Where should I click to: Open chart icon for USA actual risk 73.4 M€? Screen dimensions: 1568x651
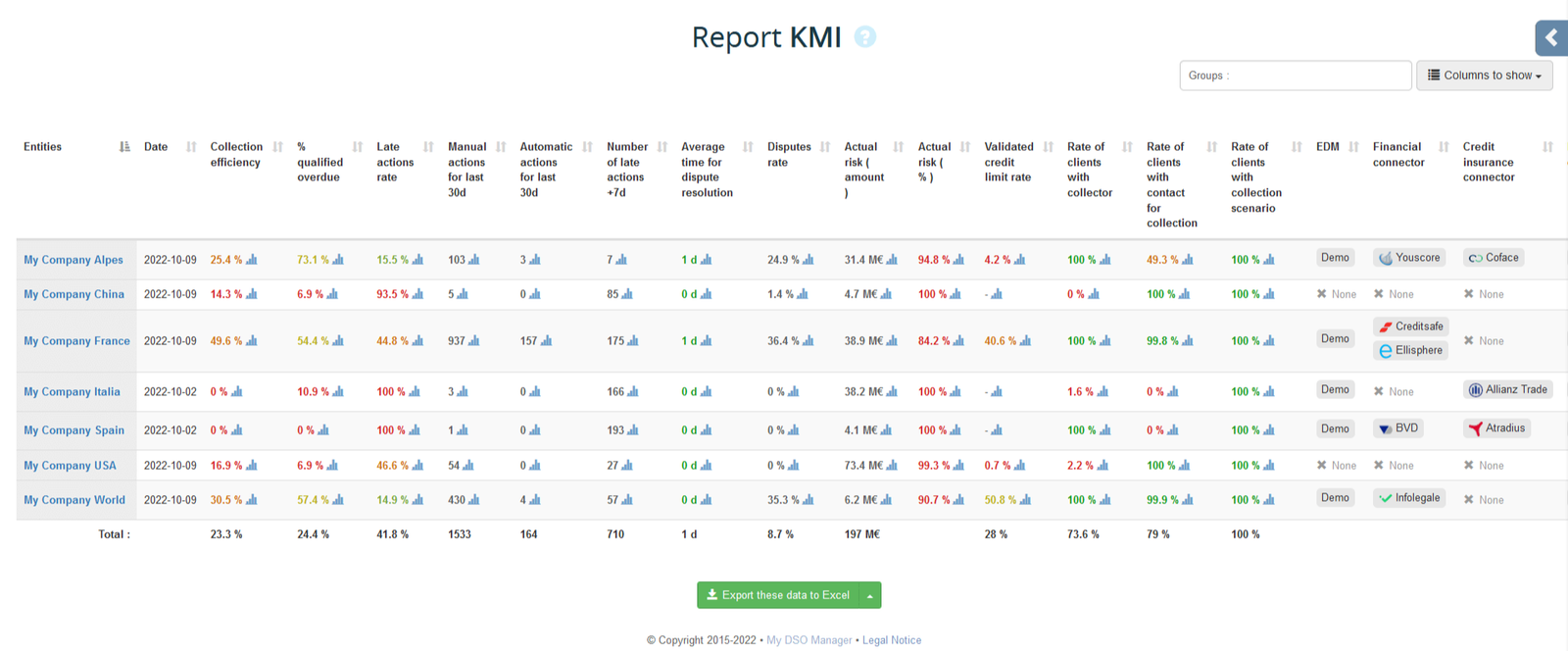click(892, 466)
